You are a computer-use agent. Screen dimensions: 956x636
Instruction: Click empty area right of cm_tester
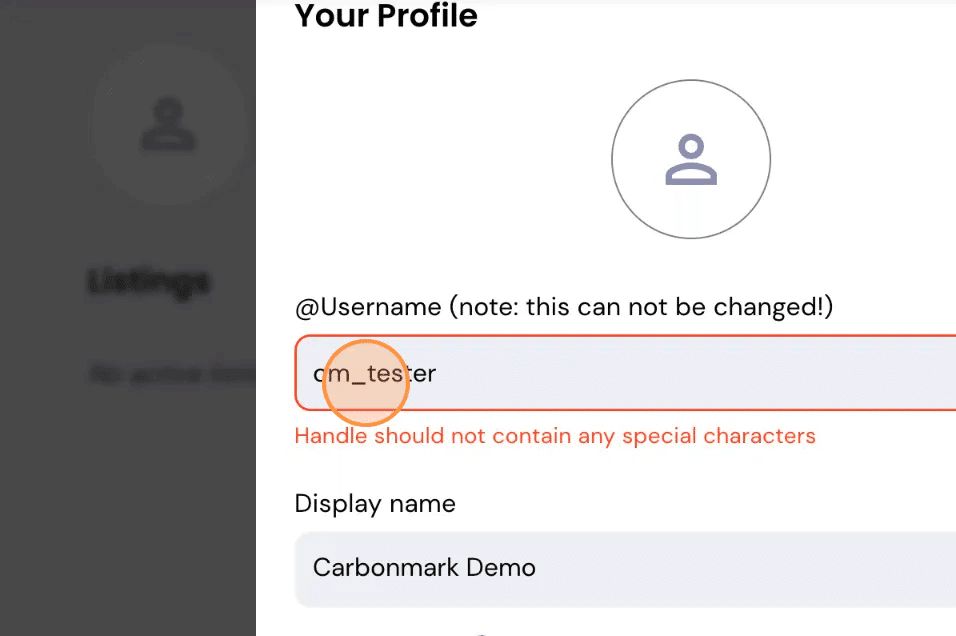[x=695, y=373]
